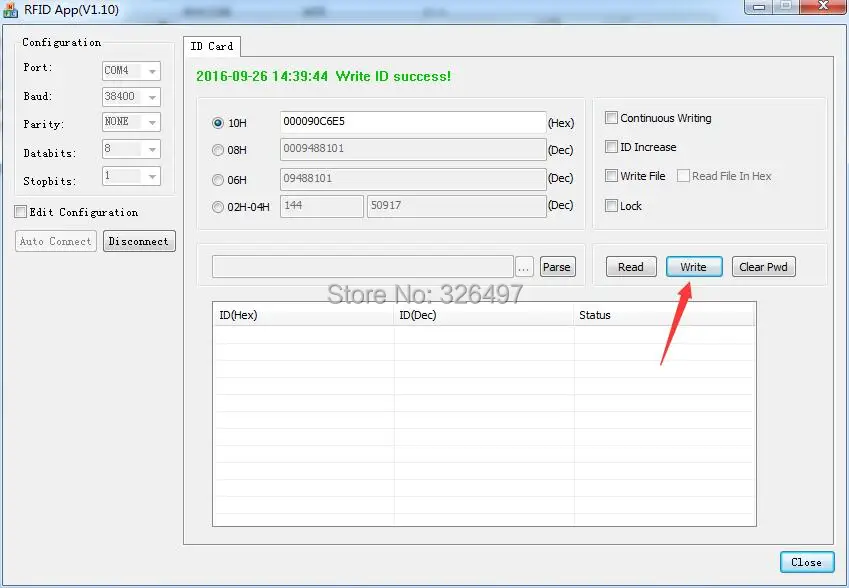Click the RFID App title bar icon
This screenshot has width=849, height=588.
[x=11, y=10]
